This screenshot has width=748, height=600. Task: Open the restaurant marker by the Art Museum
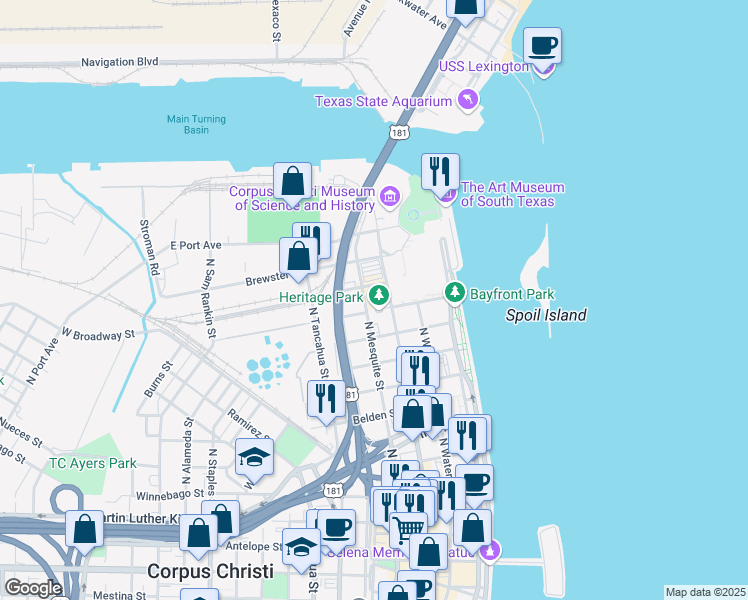point(440,172)
